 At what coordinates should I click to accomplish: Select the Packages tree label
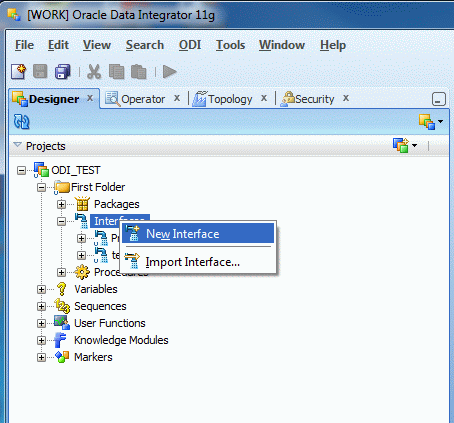coord(117,204)
